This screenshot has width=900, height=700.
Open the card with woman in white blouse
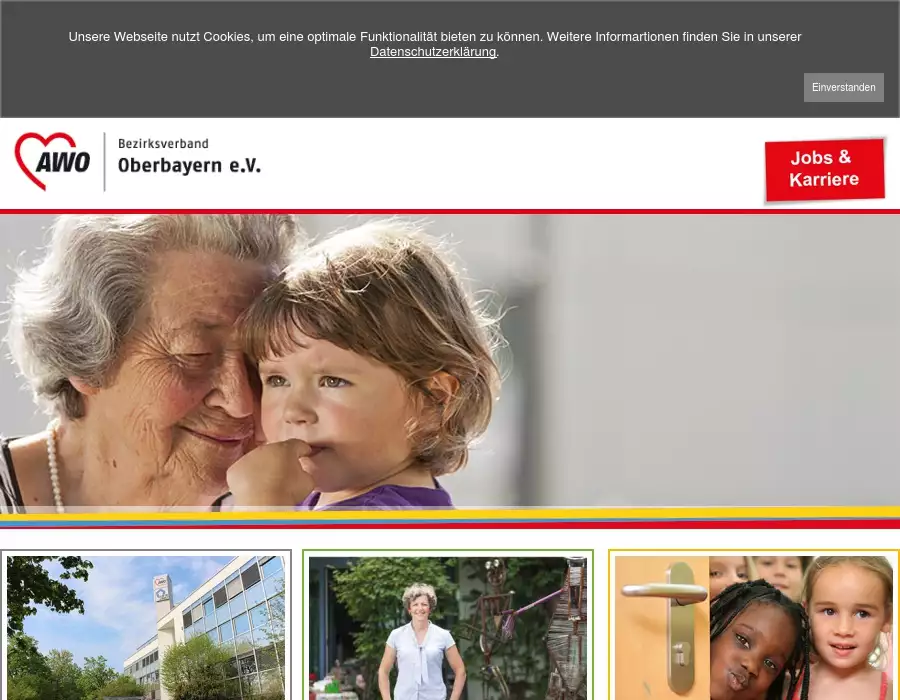pos(448,625)
